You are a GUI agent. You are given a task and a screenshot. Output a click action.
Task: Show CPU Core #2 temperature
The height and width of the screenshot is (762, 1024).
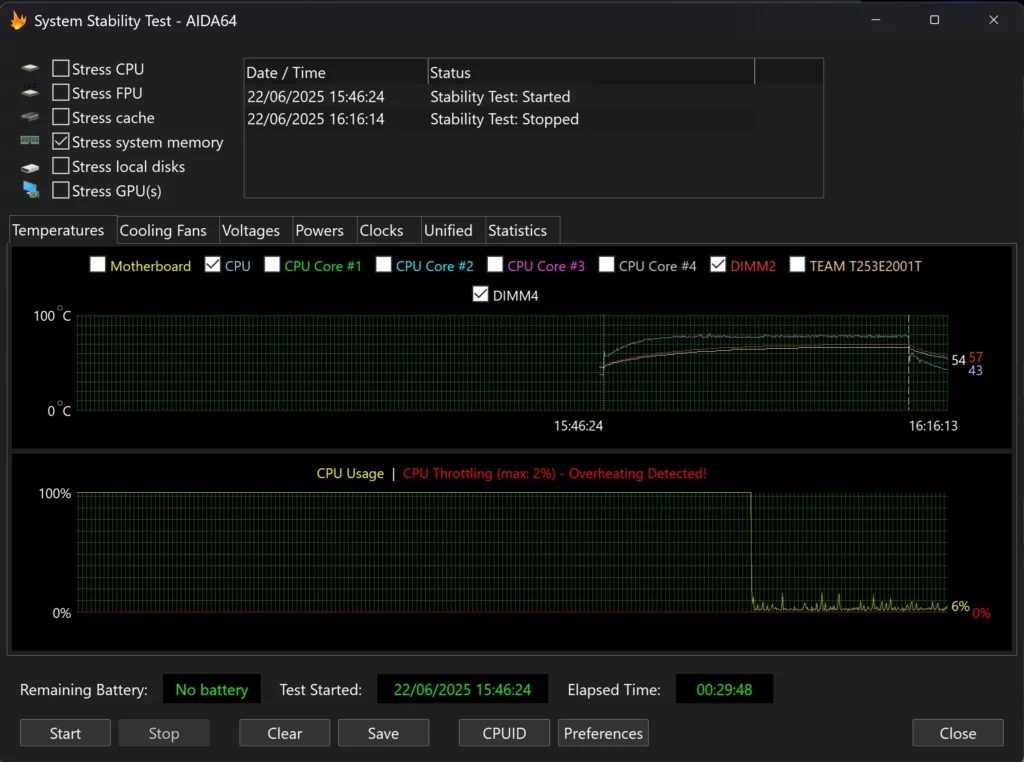click(383, 264)
